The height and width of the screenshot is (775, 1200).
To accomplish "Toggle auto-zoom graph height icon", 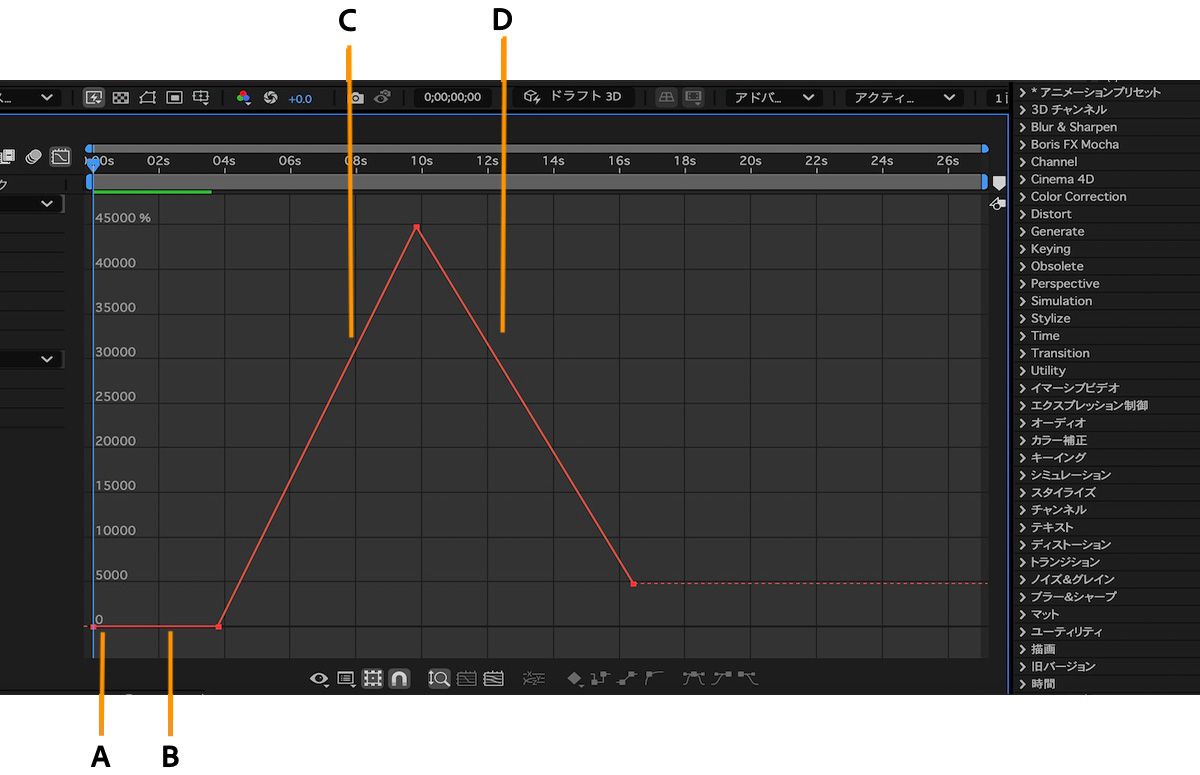I will (x=439, y=678).
